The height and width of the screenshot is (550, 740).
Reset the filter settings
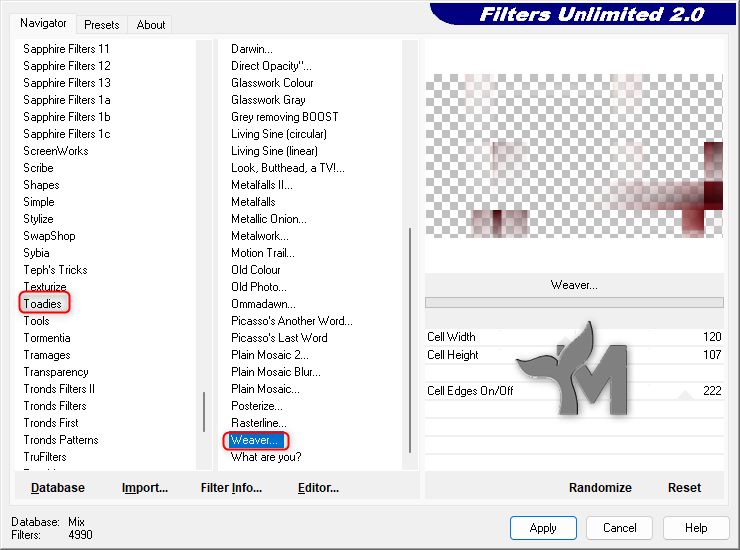click(684, 487)
